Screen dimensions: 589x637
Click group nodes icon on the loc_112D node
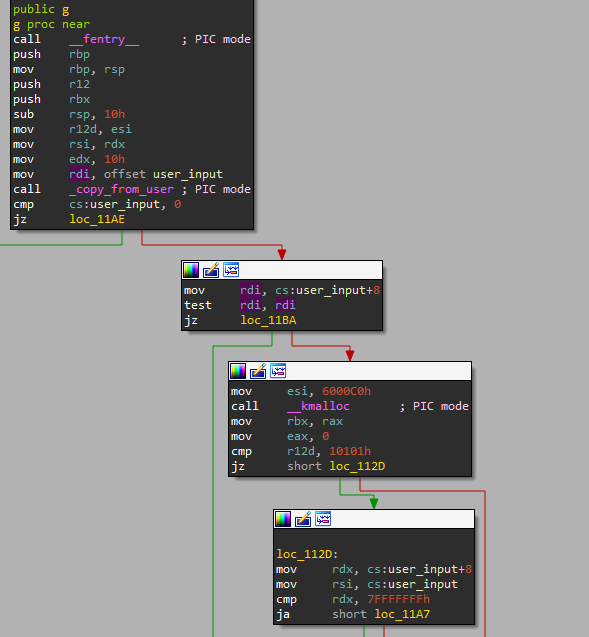tap(323, 519)
